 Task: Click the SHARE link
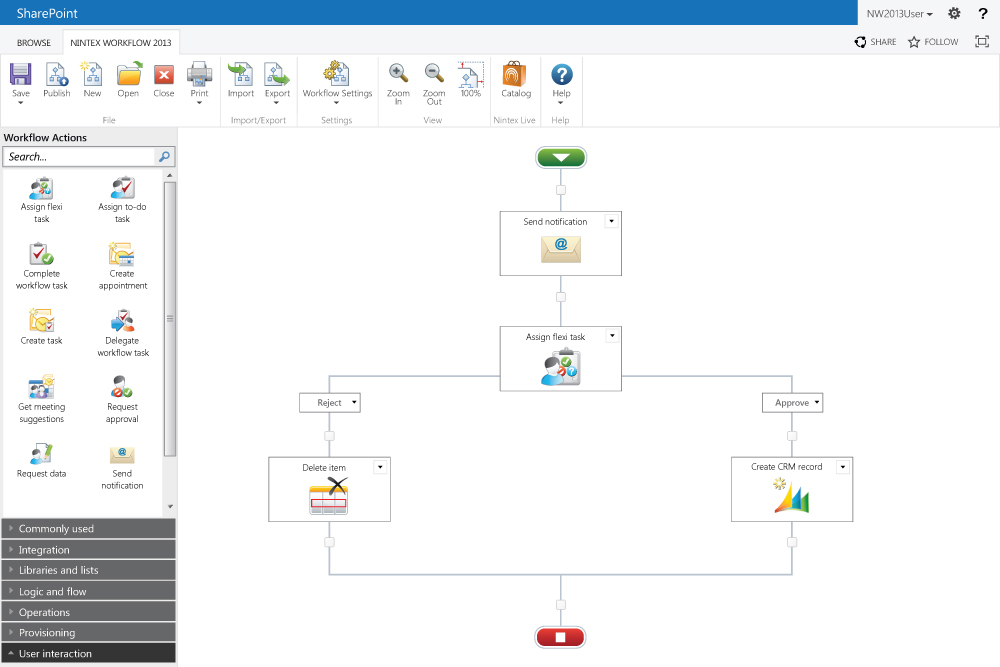pyautogui.click(x=875, y=41)
